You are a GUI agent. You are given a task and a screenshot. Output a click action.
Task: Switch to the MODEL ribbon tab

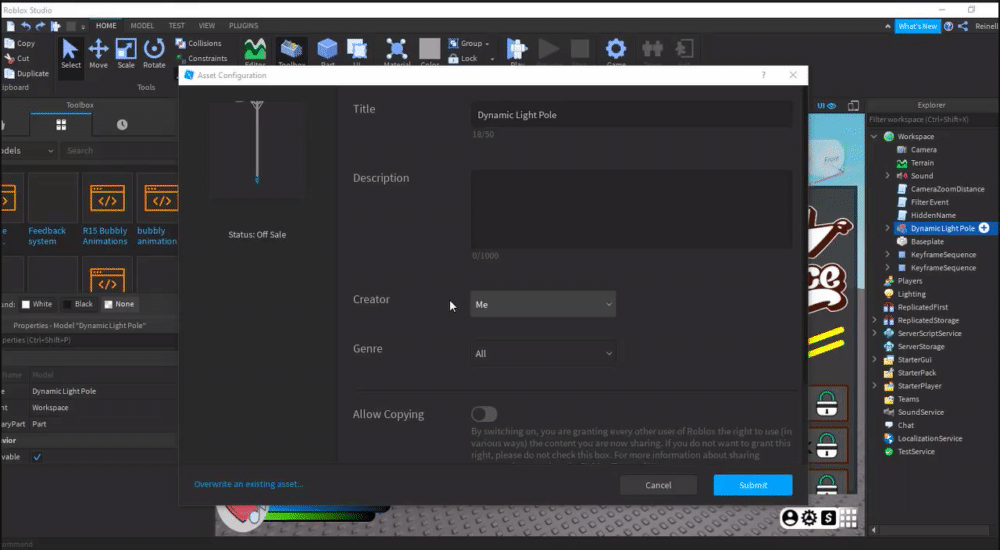pyautogui.click(x=142, y=26)
